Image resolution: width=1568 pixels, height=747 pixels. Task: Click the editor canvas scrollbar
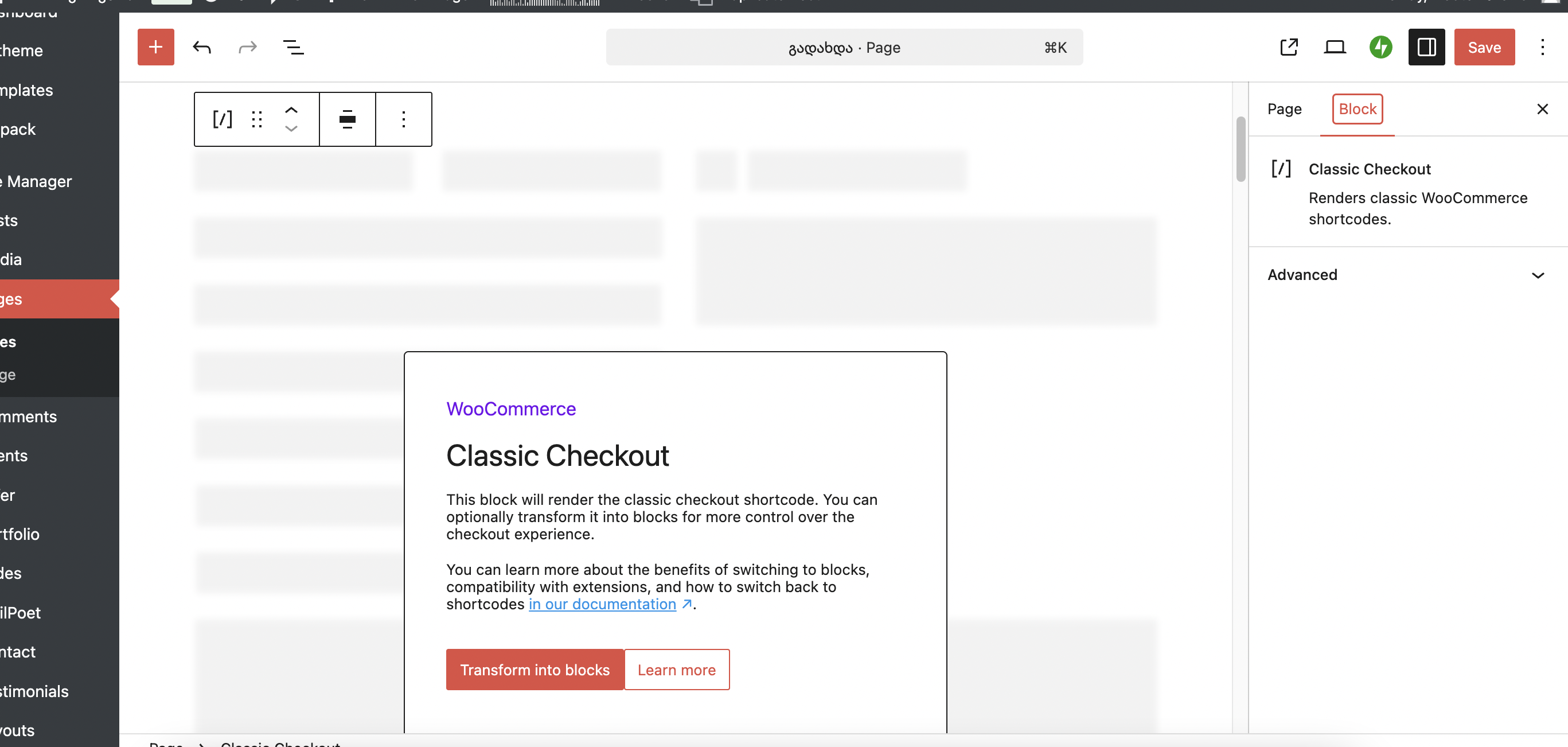click(1241, 149)
